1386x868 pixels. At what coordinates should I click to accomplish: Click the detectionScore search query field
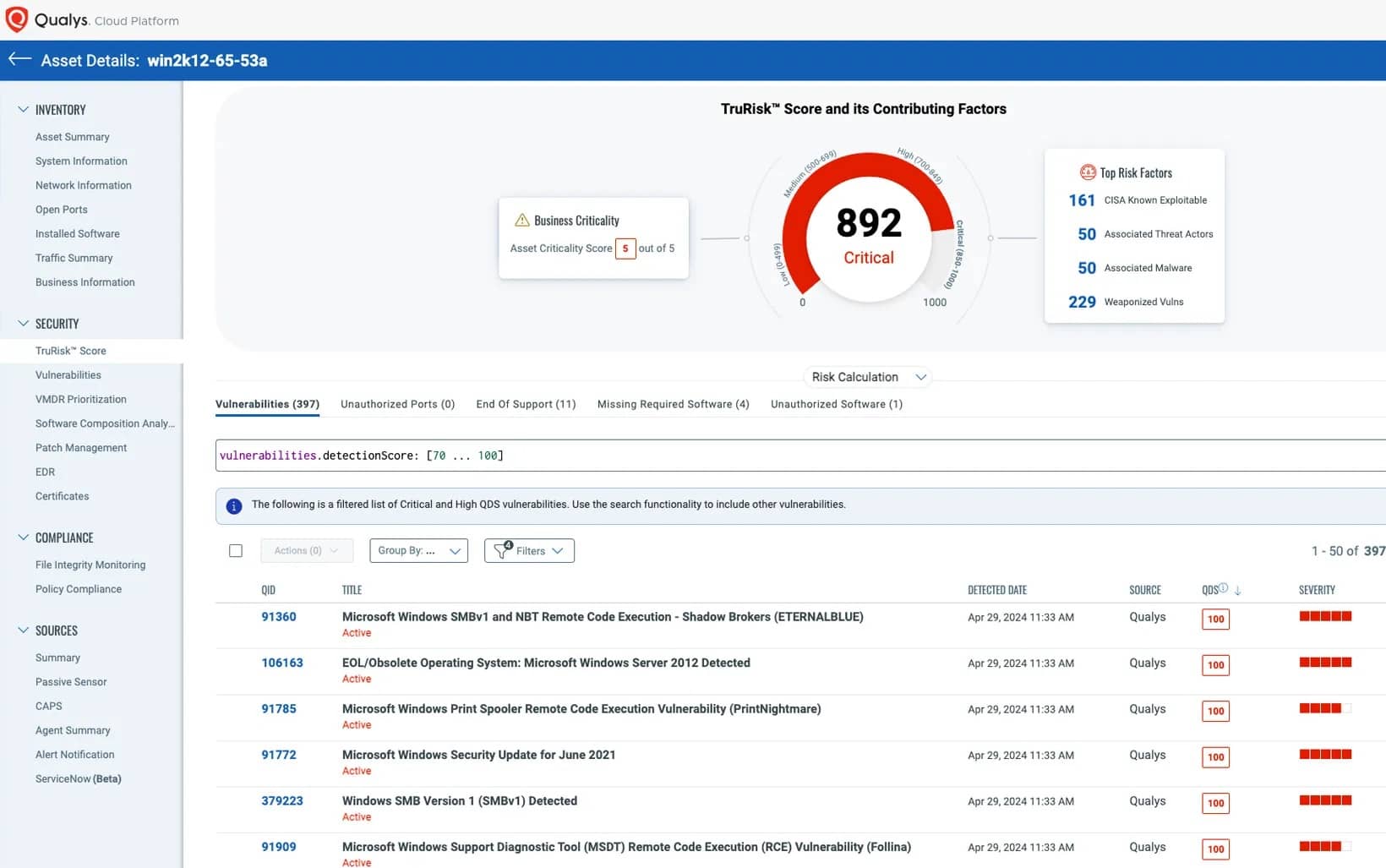tap(761, 456)
